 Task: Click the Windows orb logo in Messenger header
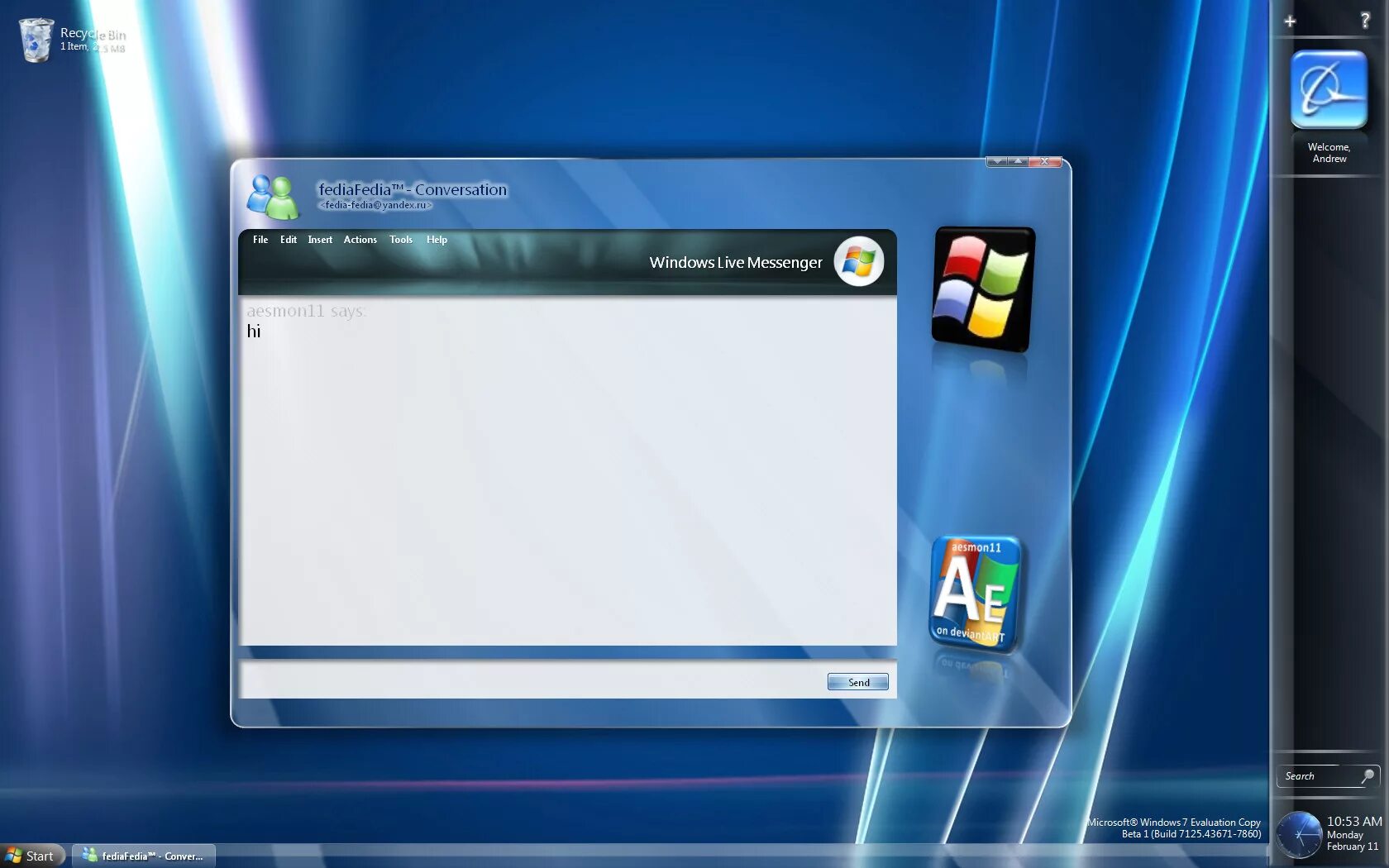tap(859, 262)
